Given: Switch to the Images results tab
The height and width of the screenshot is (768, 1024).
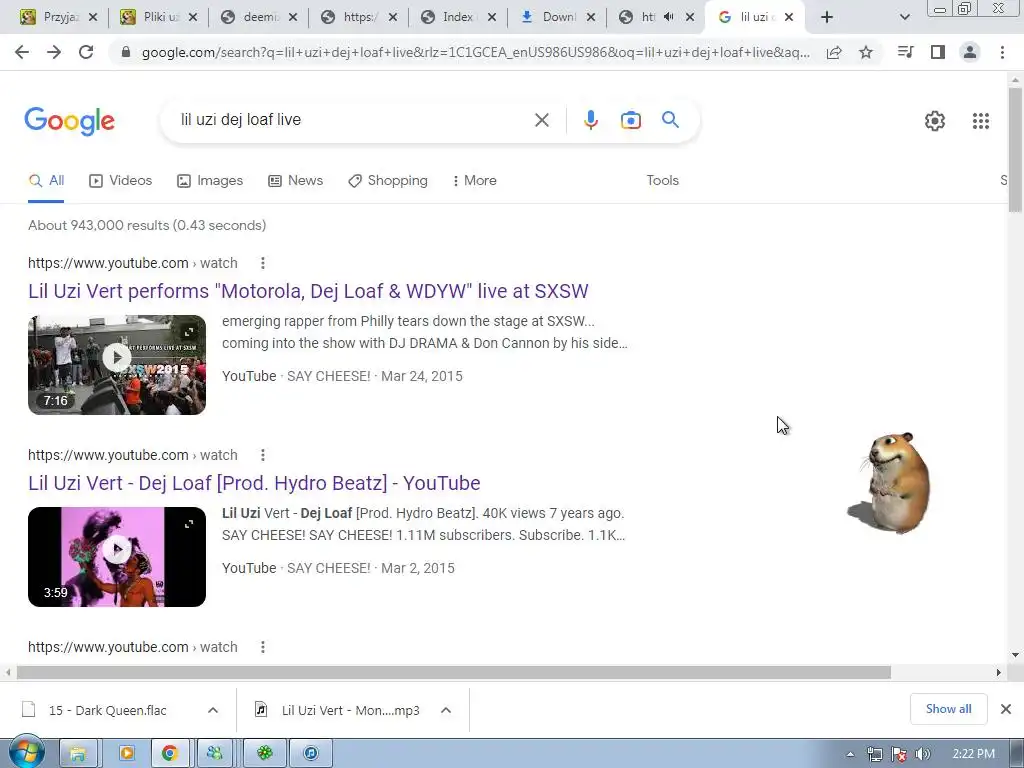Looking at the screenshot, I should point(210,181).
